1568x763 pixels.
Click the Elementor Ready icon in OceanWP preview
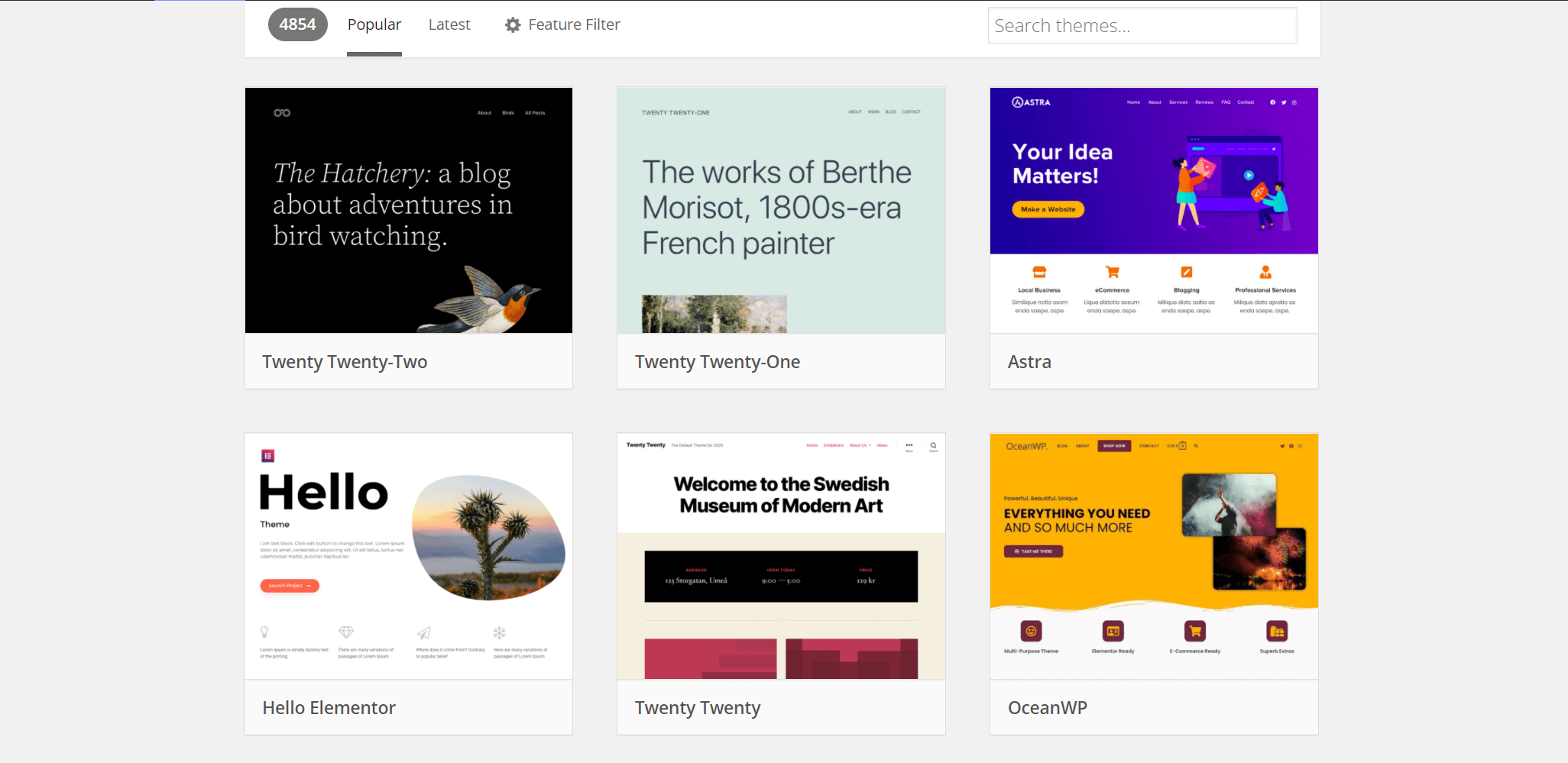(x=1113, y=631)
